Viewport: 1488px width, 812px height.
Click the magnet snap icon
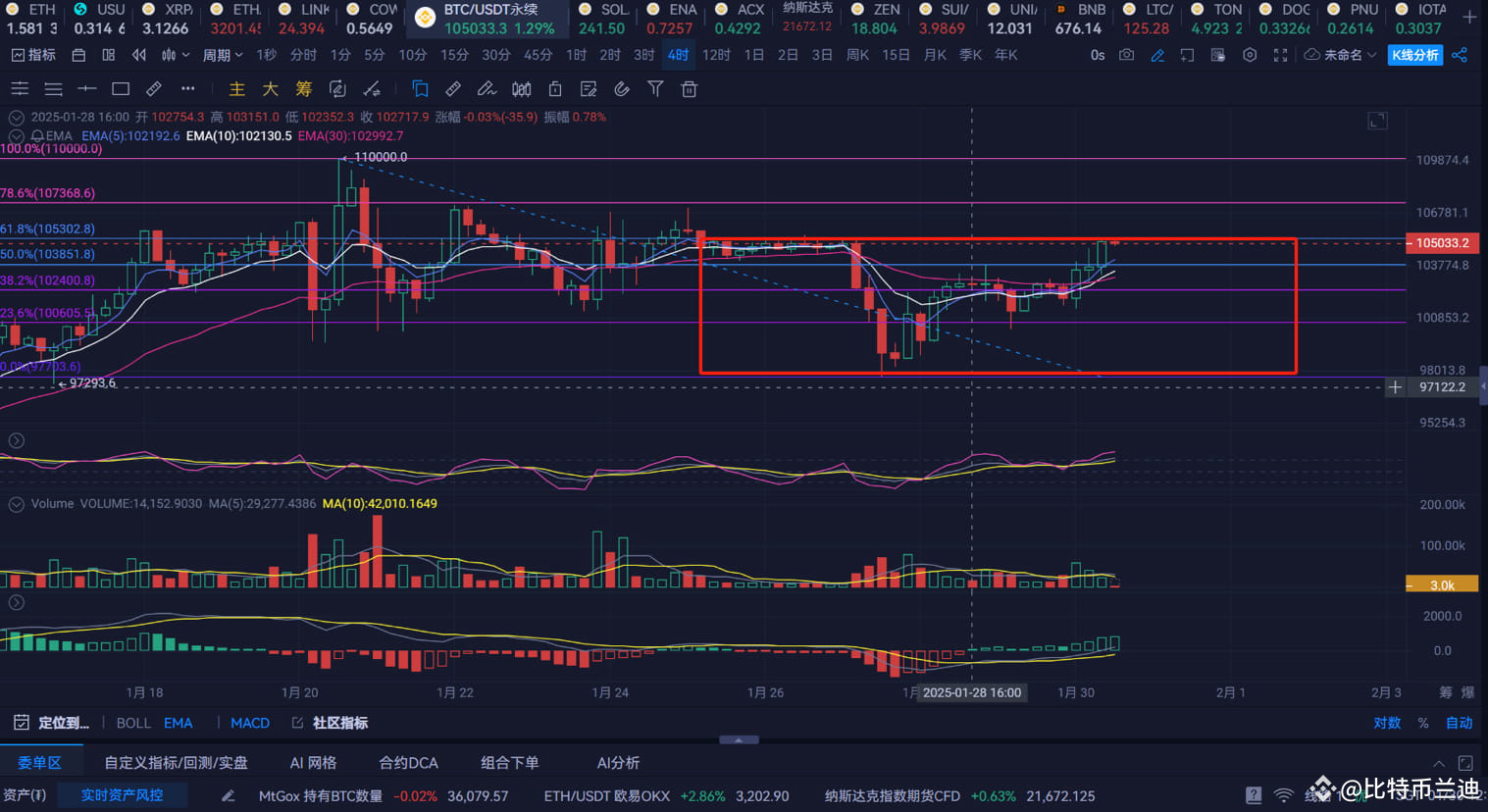622,89
